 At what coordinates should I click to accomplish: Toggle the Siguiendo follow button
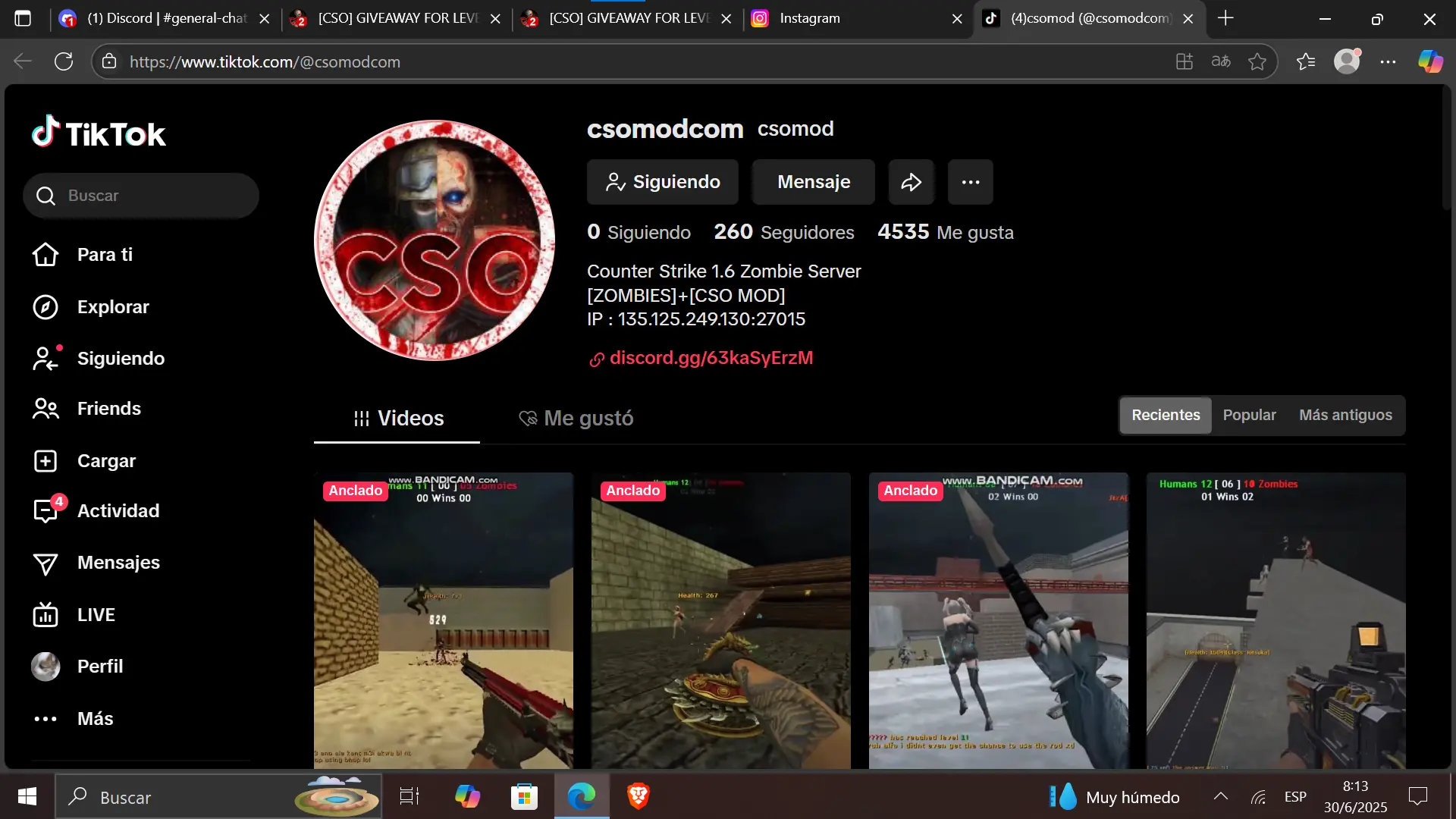pyautogui.click(x=662, y=182)
